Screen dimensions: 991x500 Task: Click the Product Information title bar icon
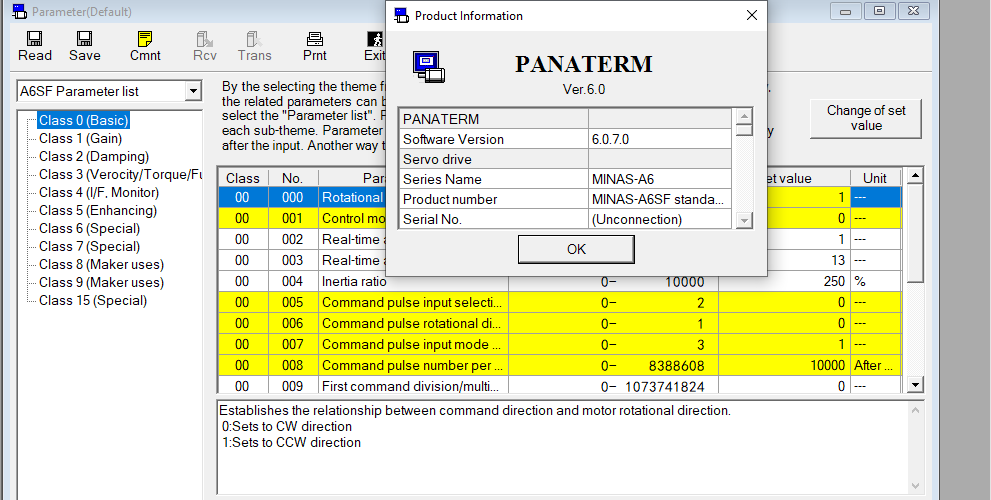[401, 15]
